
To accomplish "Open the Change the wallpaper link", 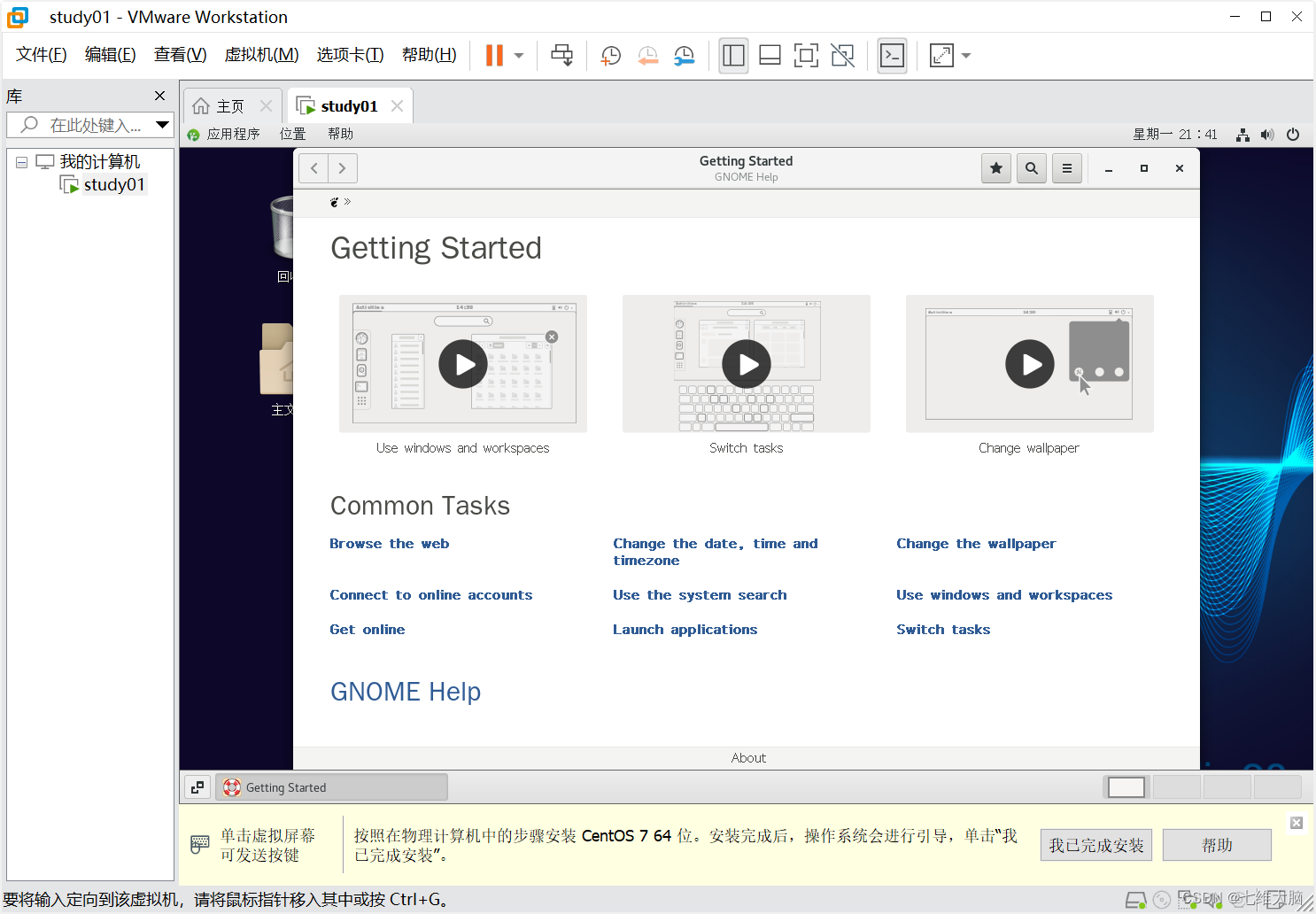I will [x=976, y=544].
